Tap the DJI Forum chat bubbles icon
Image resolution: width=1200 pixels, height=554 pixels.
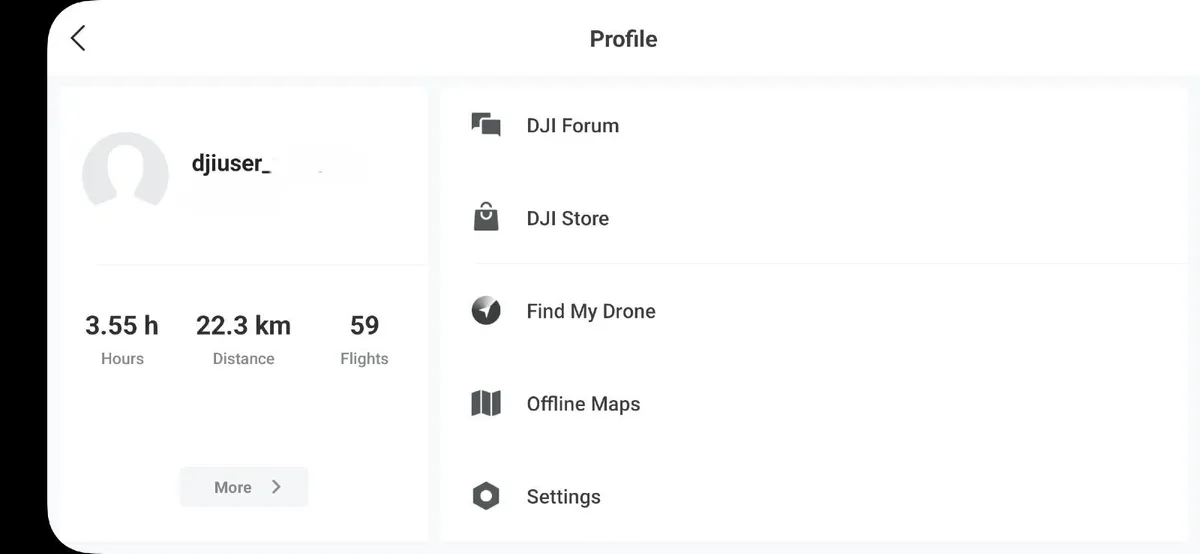pos(486,125)
